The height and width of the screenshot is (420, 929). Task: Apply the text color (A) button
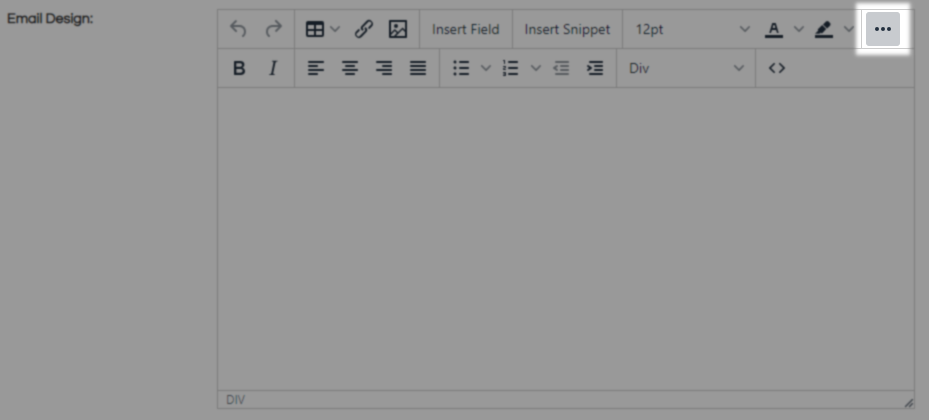[774, 29]
